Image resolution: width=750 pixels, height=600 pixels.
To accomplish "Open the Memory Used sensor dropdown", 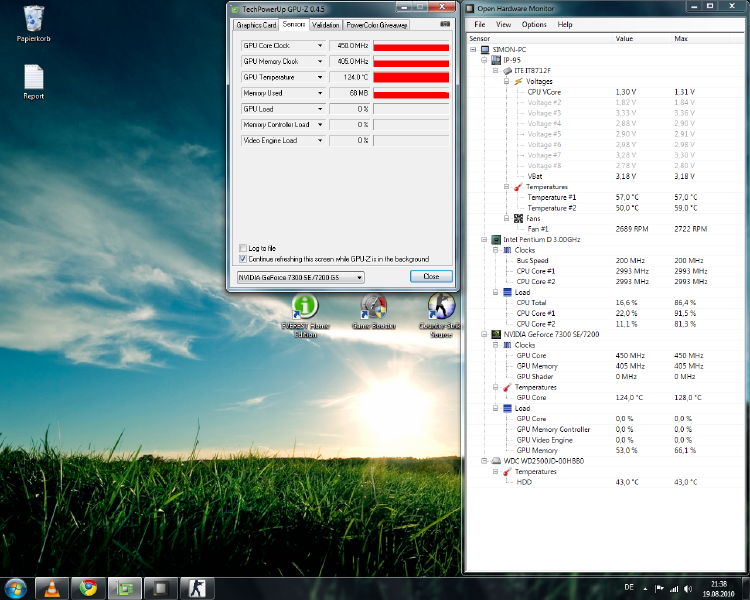I will (320, 93).
